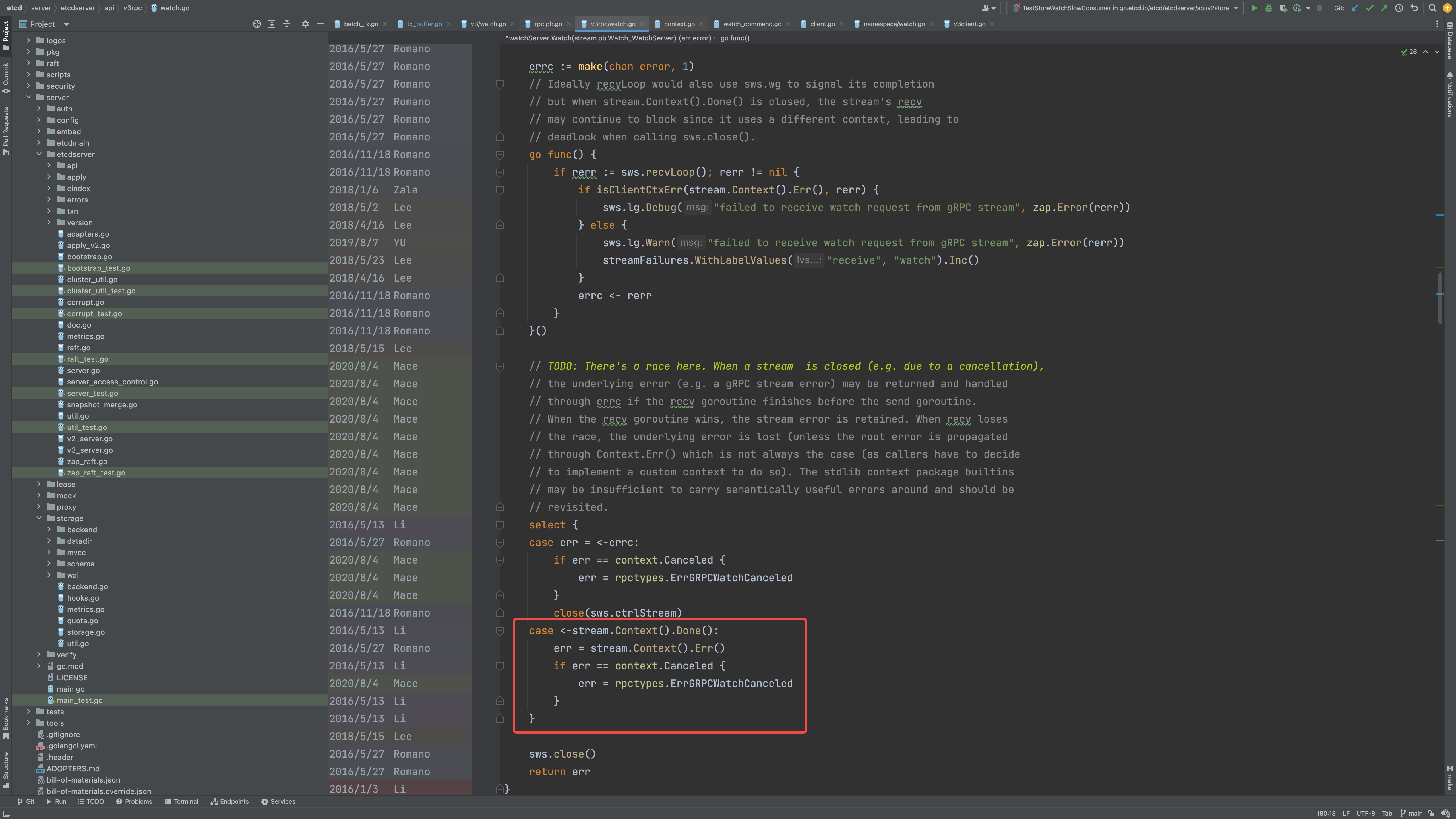Expand the logos folder
1456x819 pixels.
click(28, 40)
